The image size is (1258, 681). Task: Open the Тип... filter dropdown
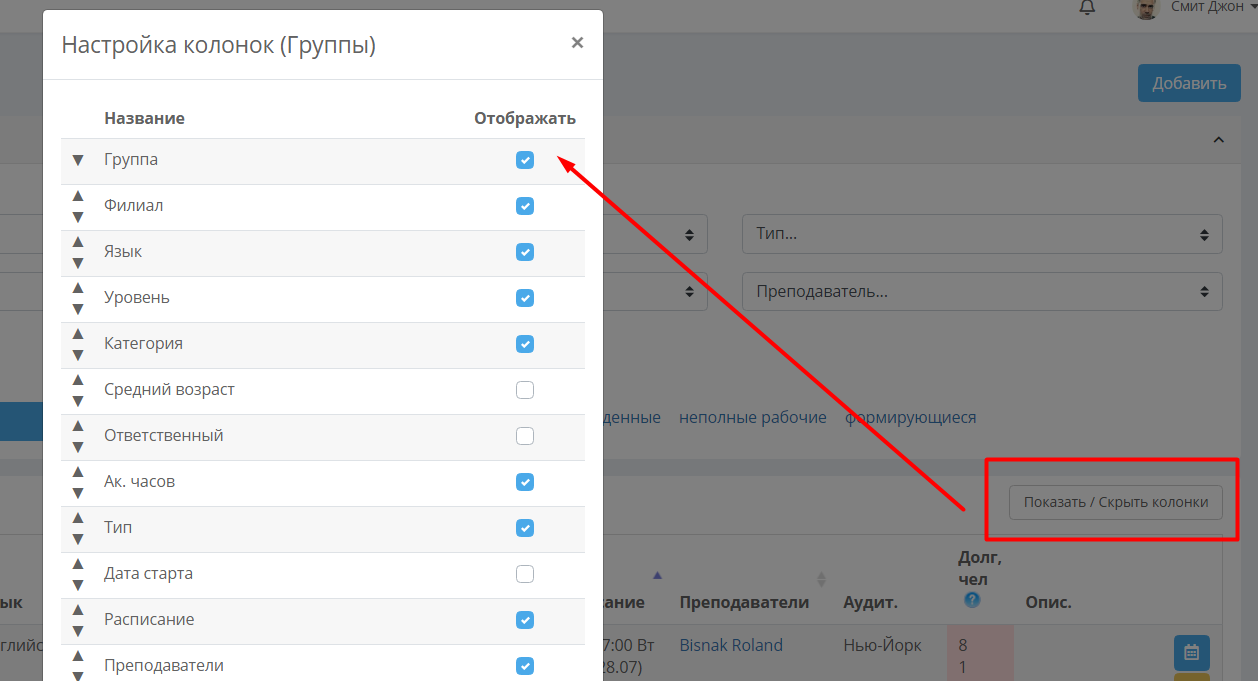(982, 234)
